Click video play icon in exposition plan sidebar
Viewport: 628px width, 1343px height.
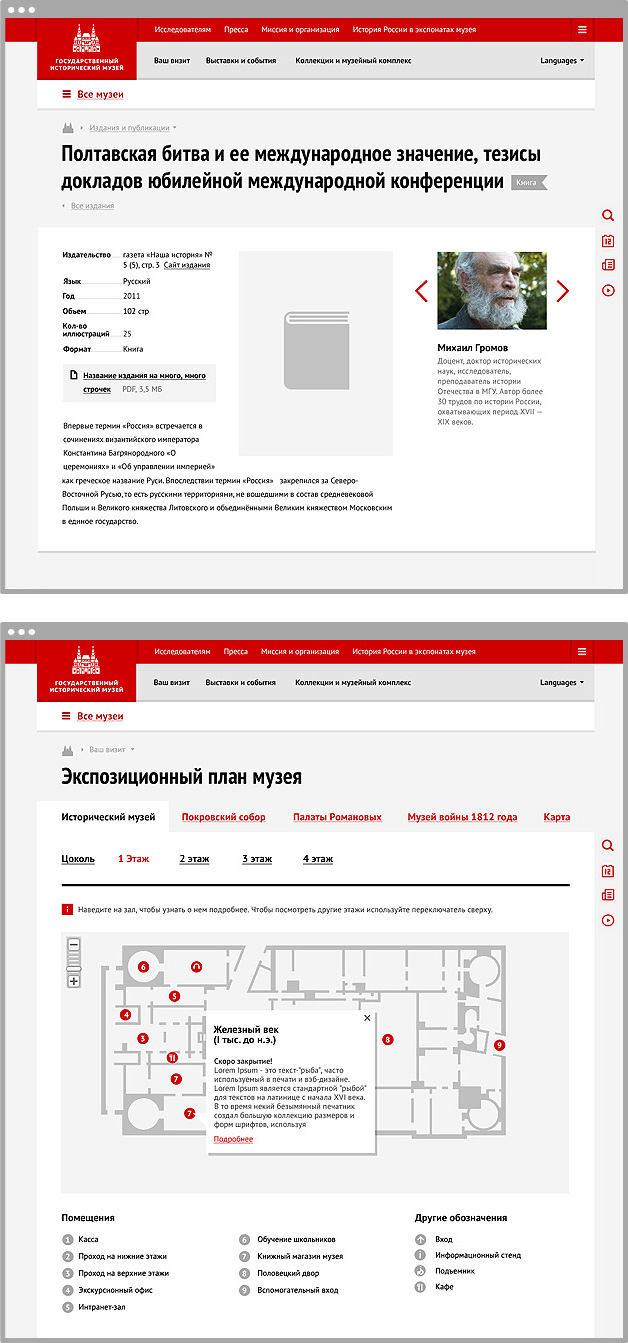pyautogui.click(x=607, y=920)
